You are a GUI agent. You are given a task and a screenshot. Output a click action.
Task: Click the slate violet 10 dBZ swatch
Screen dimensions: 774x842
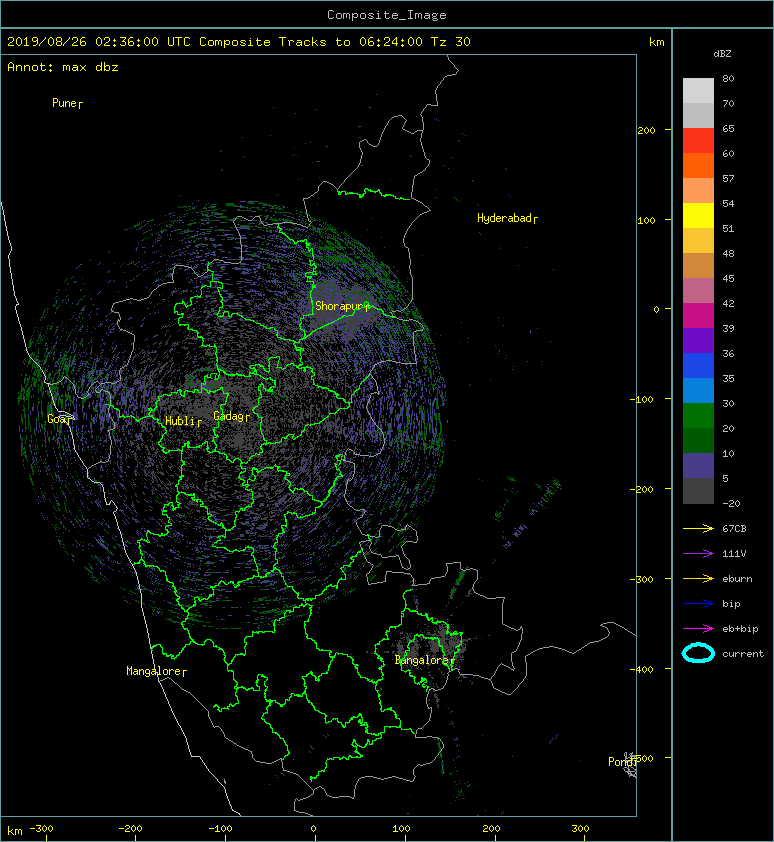click(x=698, y=466)
